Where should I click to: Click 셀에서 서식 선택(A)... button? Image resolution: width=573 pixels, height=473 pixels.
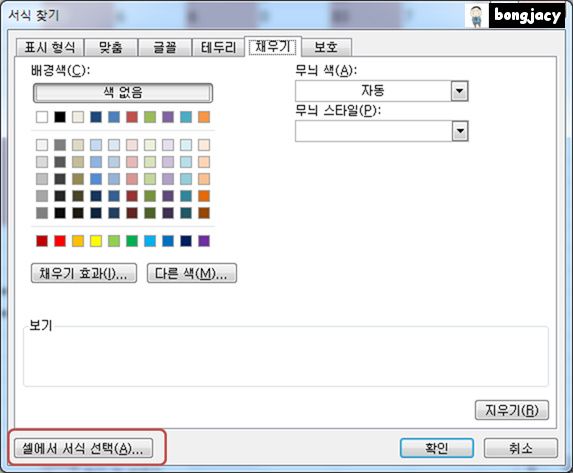[x=83, y=448]
